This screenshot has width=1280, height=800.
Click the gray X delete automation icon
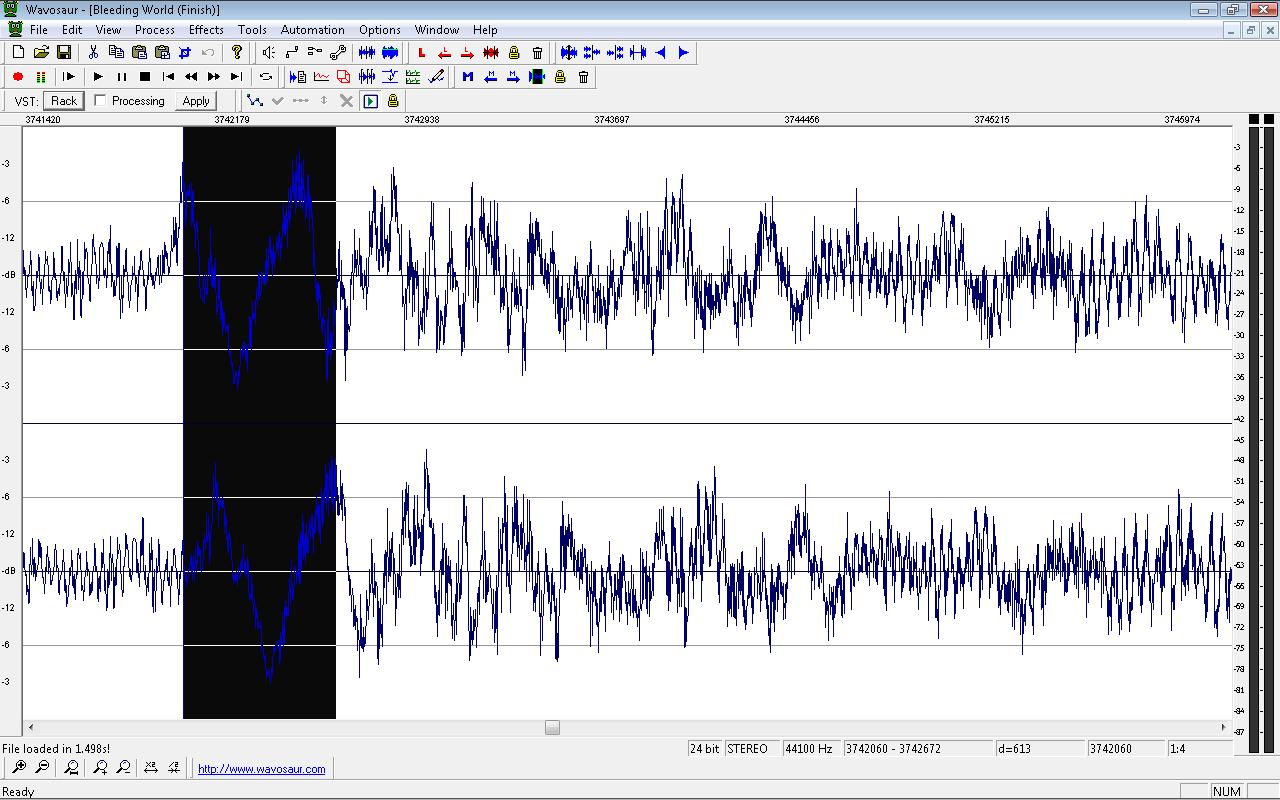[346, 101]
